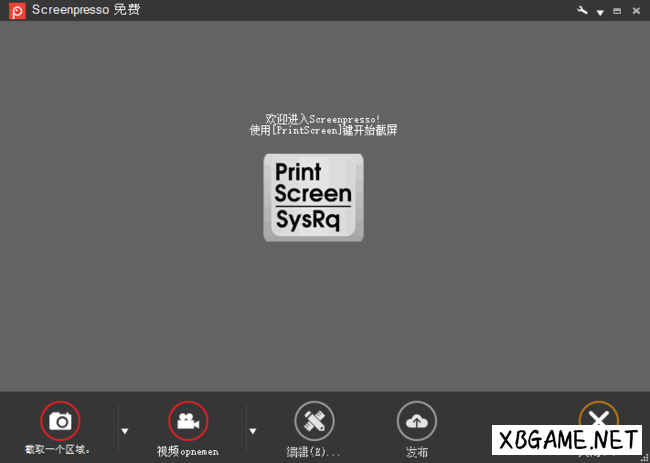Expand the capture region options arrow
Image resolution: width=650 pixels, height=463 pixels.
pyautogui.click(x=125, y=431)
